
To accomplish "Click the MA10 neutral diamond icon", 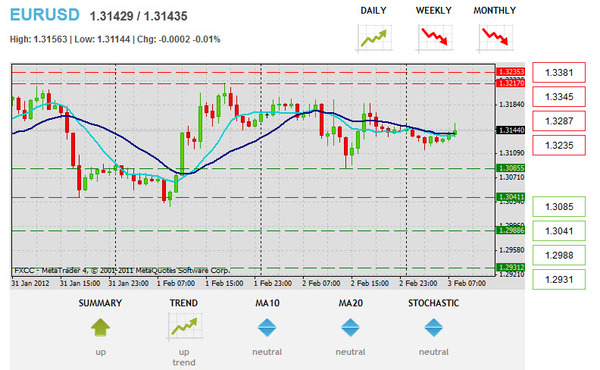I will [267, 328].
